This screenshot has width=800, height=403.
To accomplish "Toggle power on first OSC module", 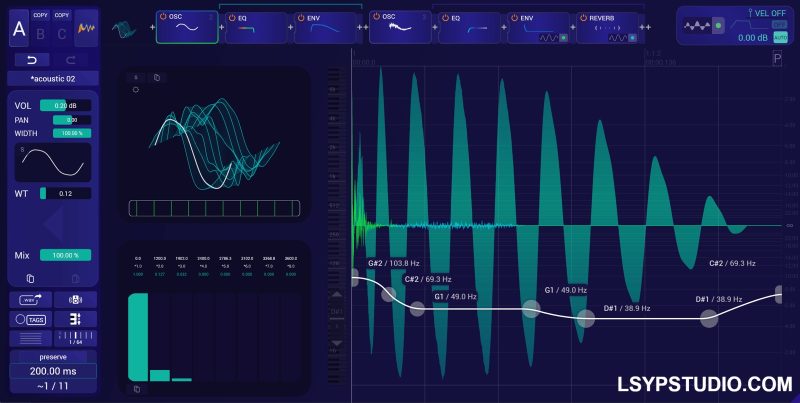I will pos(163,17).
